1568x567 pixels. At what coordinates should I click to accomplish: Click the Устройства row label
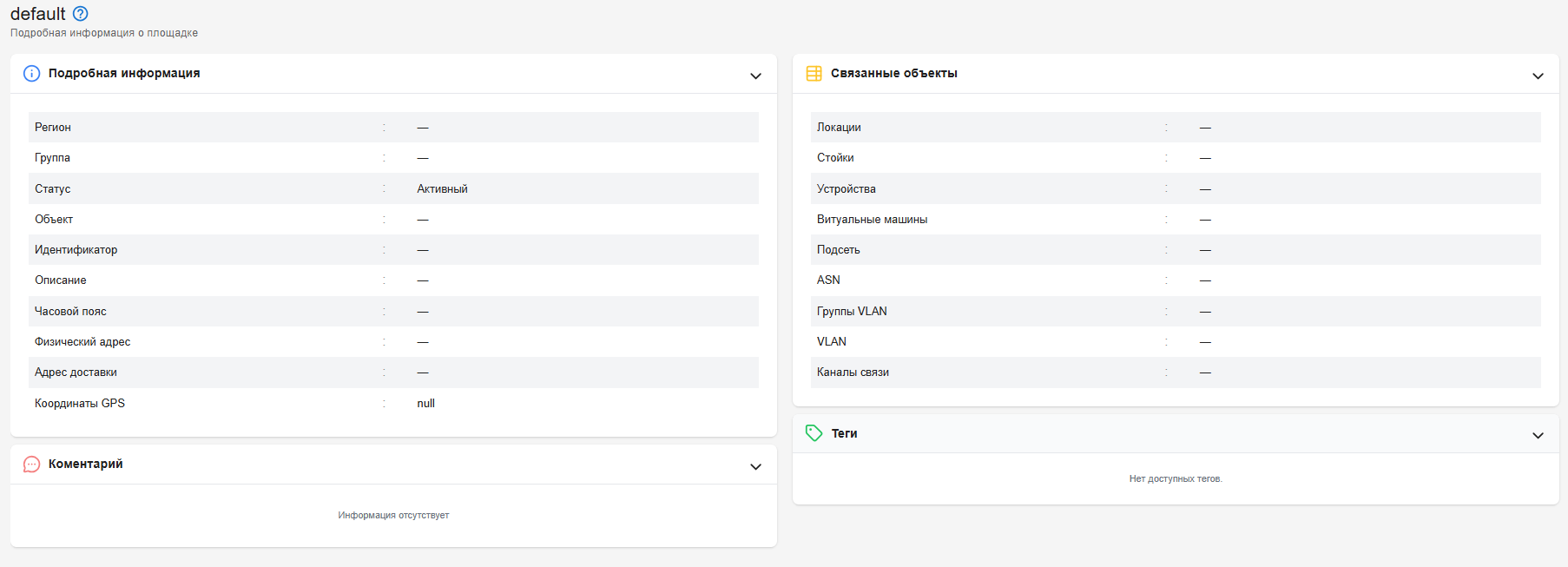point(847,188)
